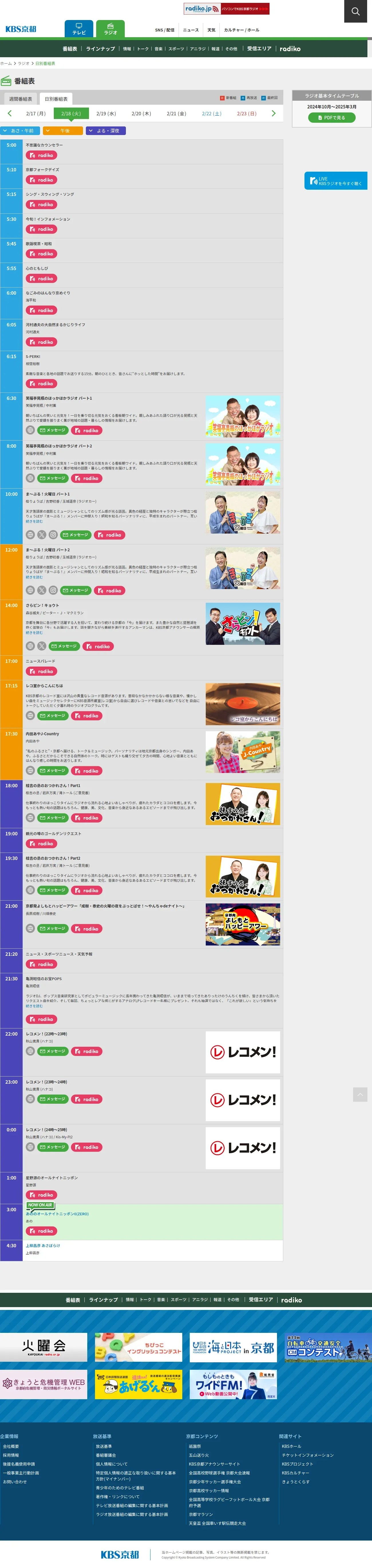
Task: Open Instagram icon for 10:00 ま〜ぶる パート1
Action: pos(53,534)
